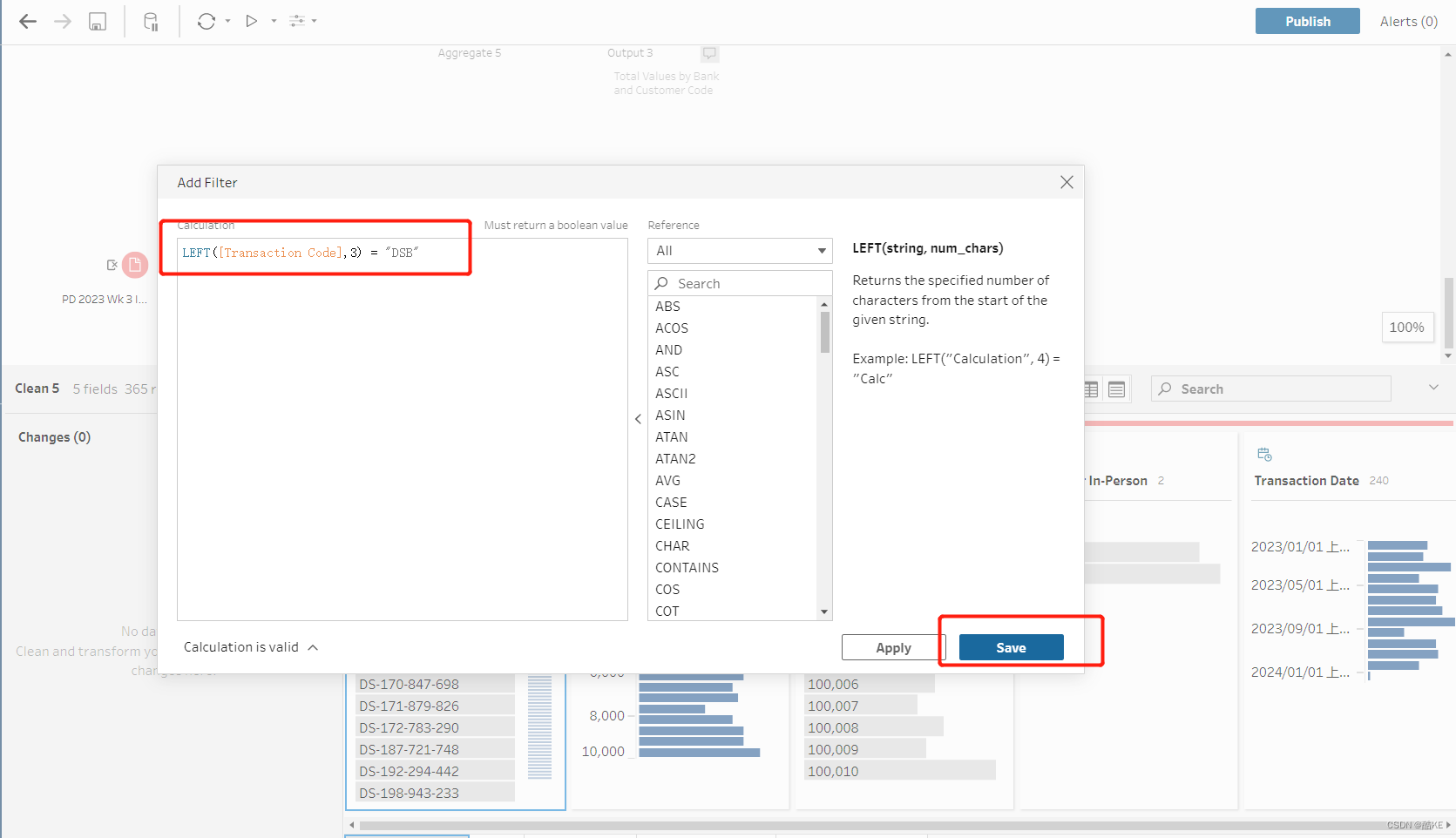This screenshot has height=838, width=1456.
Task: Refresh the flow data with the refresh icon
Action: coord(207,21)
